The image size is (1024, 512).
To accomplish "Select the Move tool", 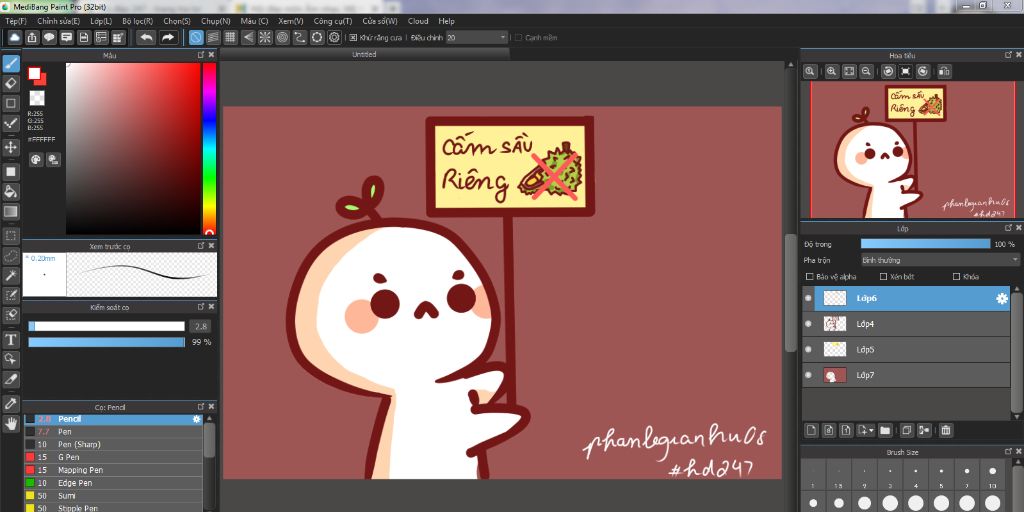I will [11, 147].
